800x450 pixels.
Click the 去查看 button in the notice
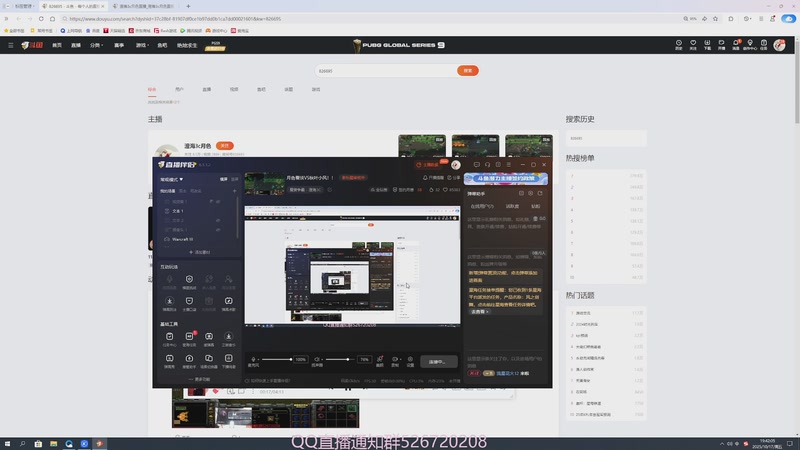tap(480, 312)
